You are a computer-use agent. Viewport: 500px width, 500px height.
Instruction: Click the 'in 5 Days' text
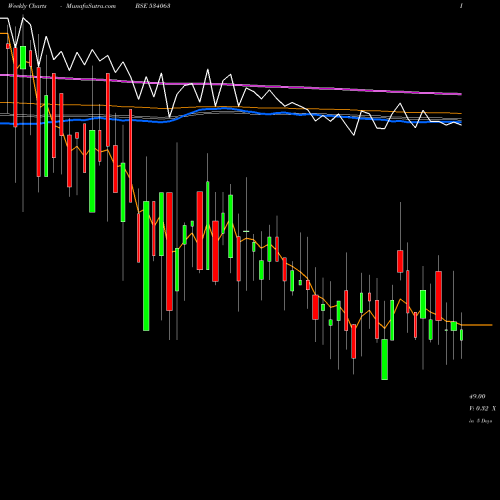pyautogui.click(x=480, y=421)
